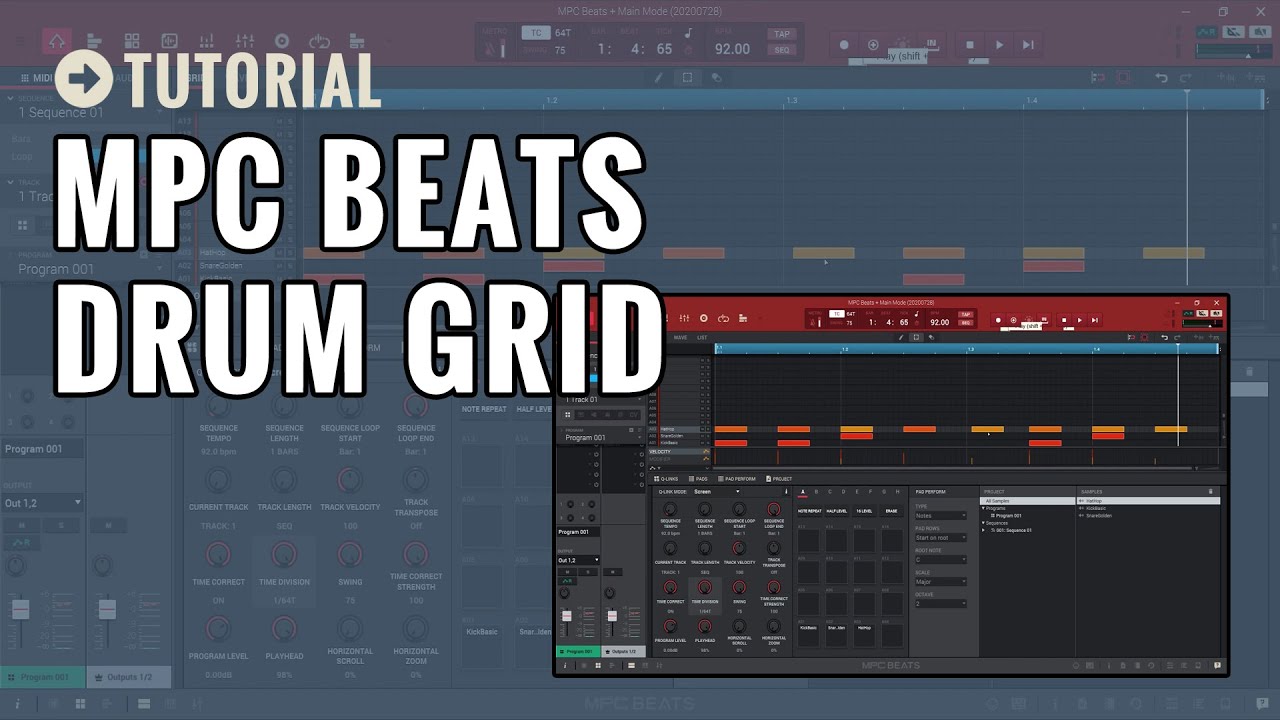
Task: Click the TAP tempo button in inset window
Action: [965, 314]
